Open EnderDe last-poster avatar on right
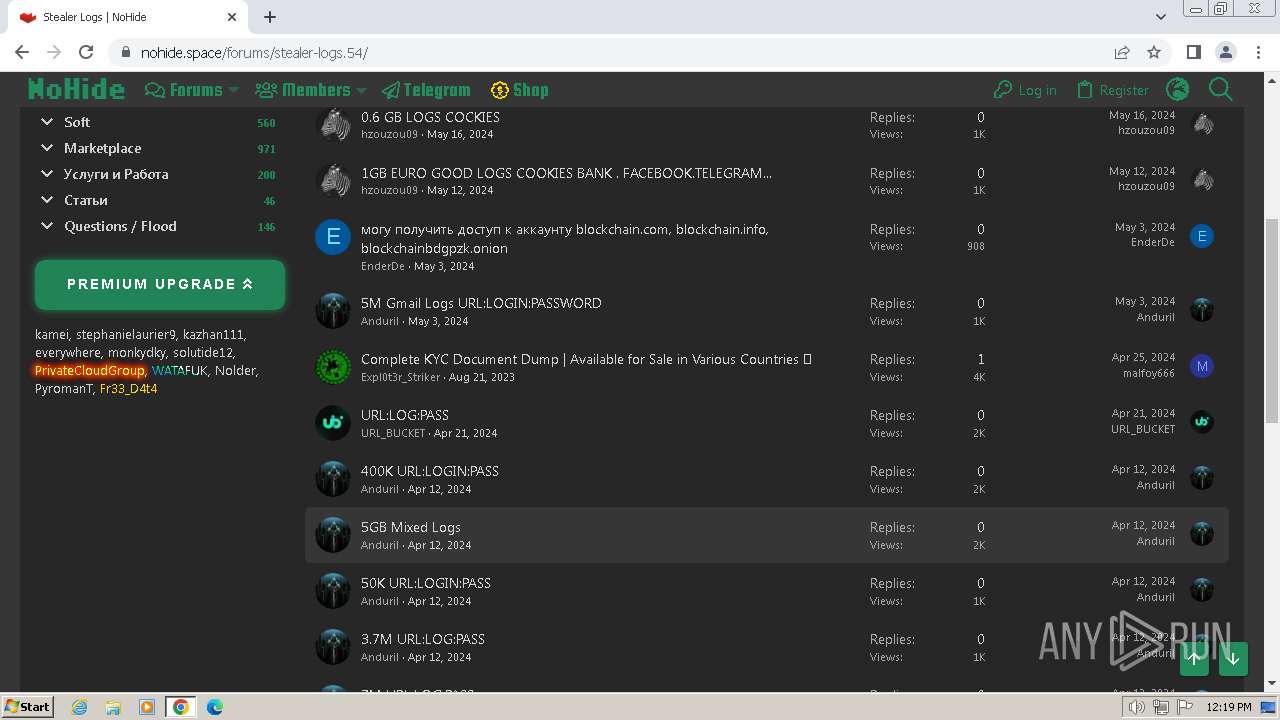The width and height of the screenshot is (1280, 720). 1202,236
